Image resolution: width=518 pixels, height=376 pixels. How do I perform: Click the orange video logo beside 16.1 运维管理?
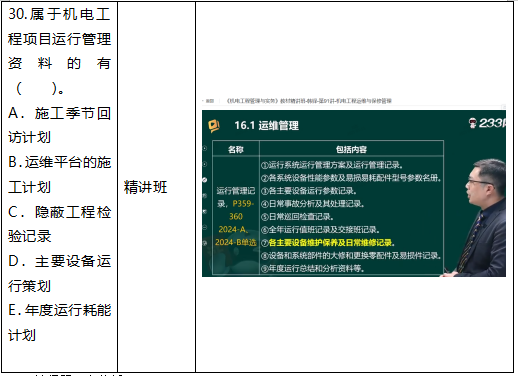coord(214,126)
